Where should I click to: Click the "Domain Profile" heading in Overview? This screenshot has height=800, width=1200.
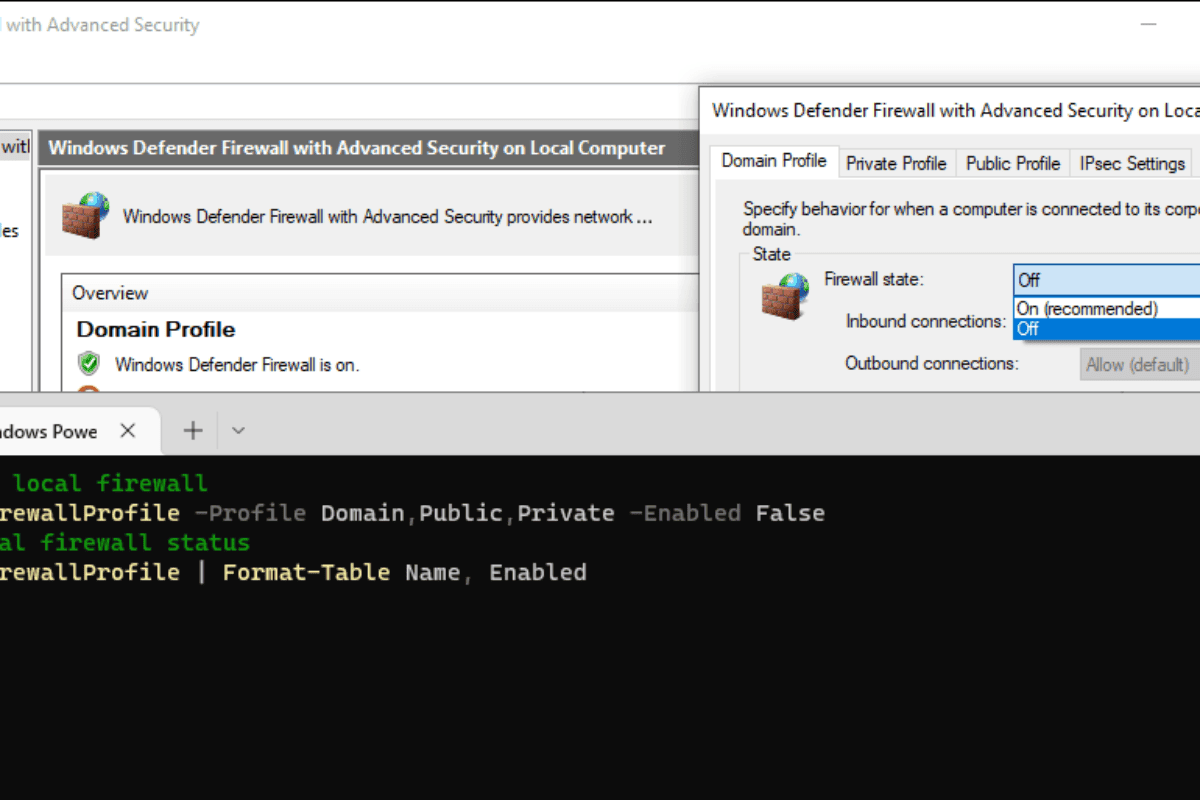155,329
